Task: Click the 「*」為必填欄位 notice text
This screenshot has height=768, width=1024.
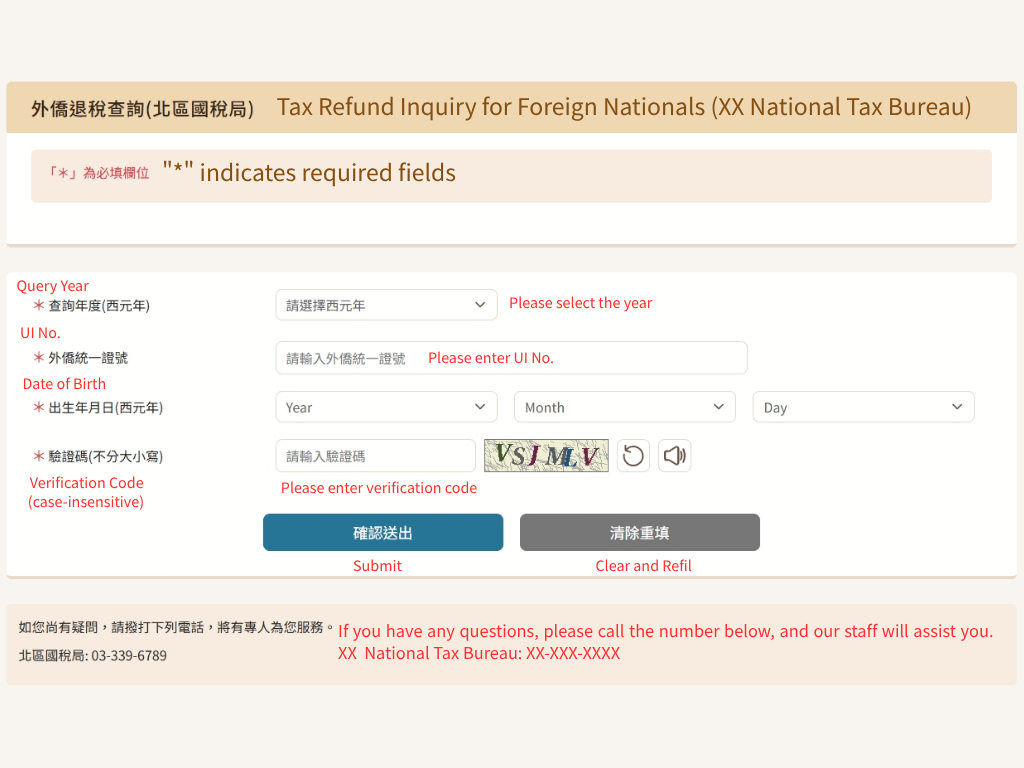Action: tap(99, 173)
